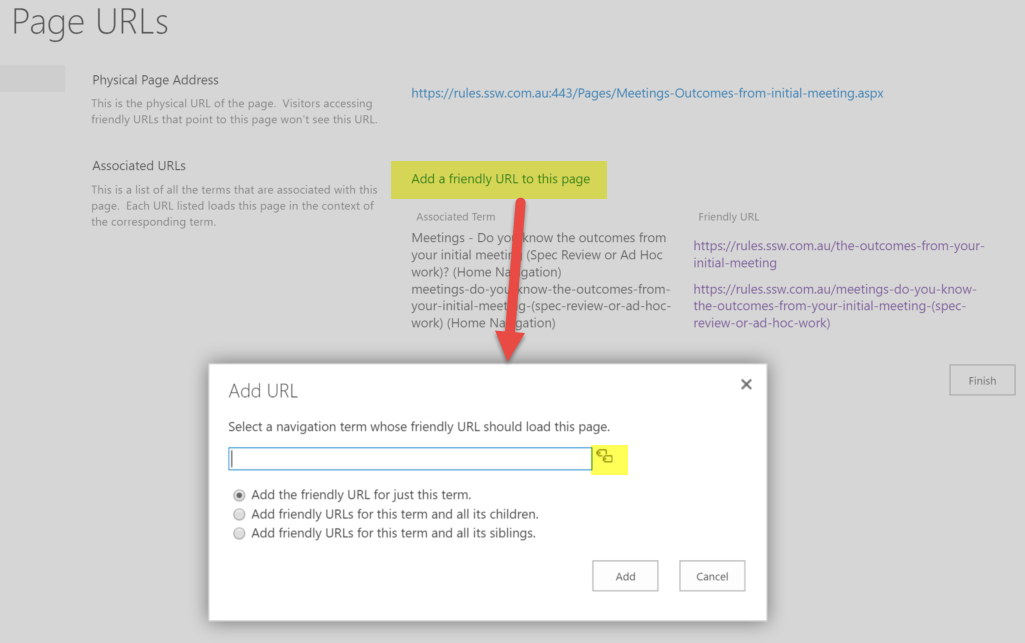This screenshot has width=1025, height=643.
Task: Focus the navigation term text field
Action: coord(410,459)
